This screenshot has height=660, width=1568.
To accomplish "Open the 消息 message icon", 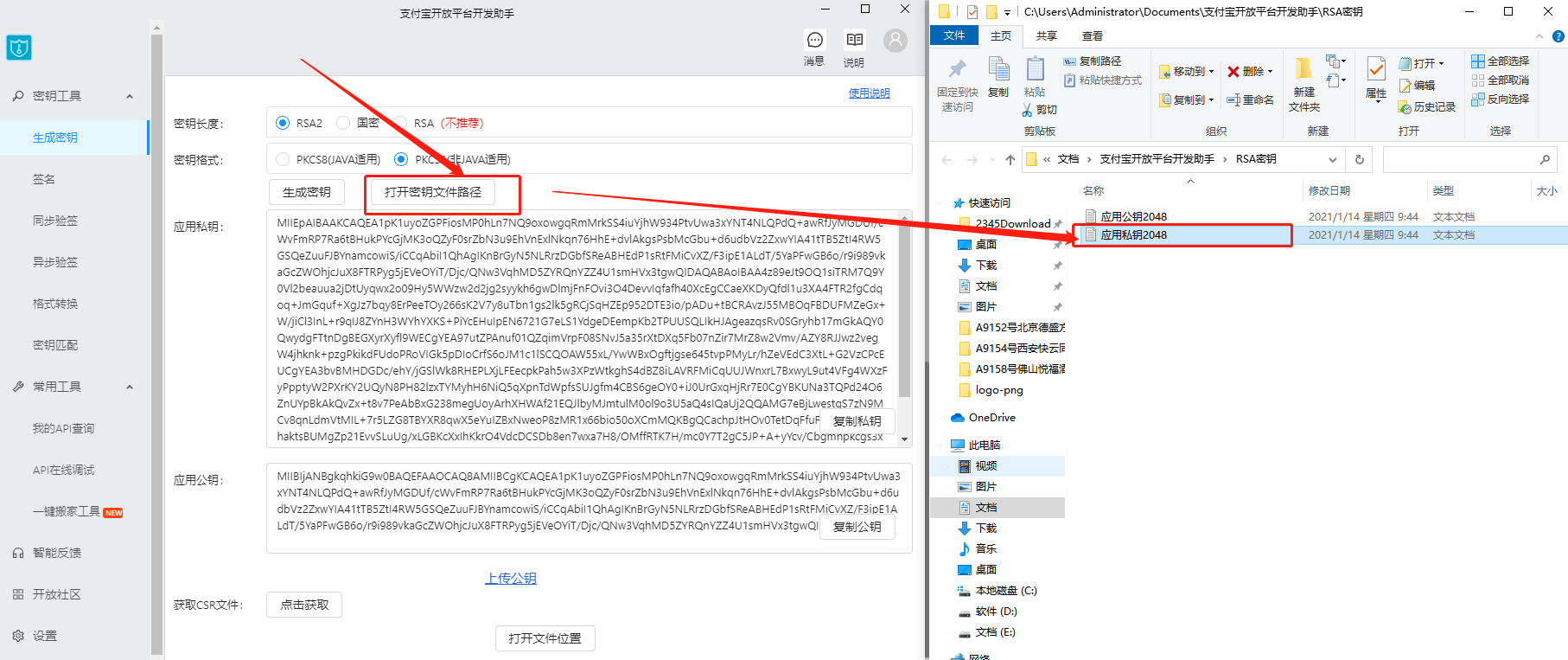I will pyautogui.click(x=814, y=40).
